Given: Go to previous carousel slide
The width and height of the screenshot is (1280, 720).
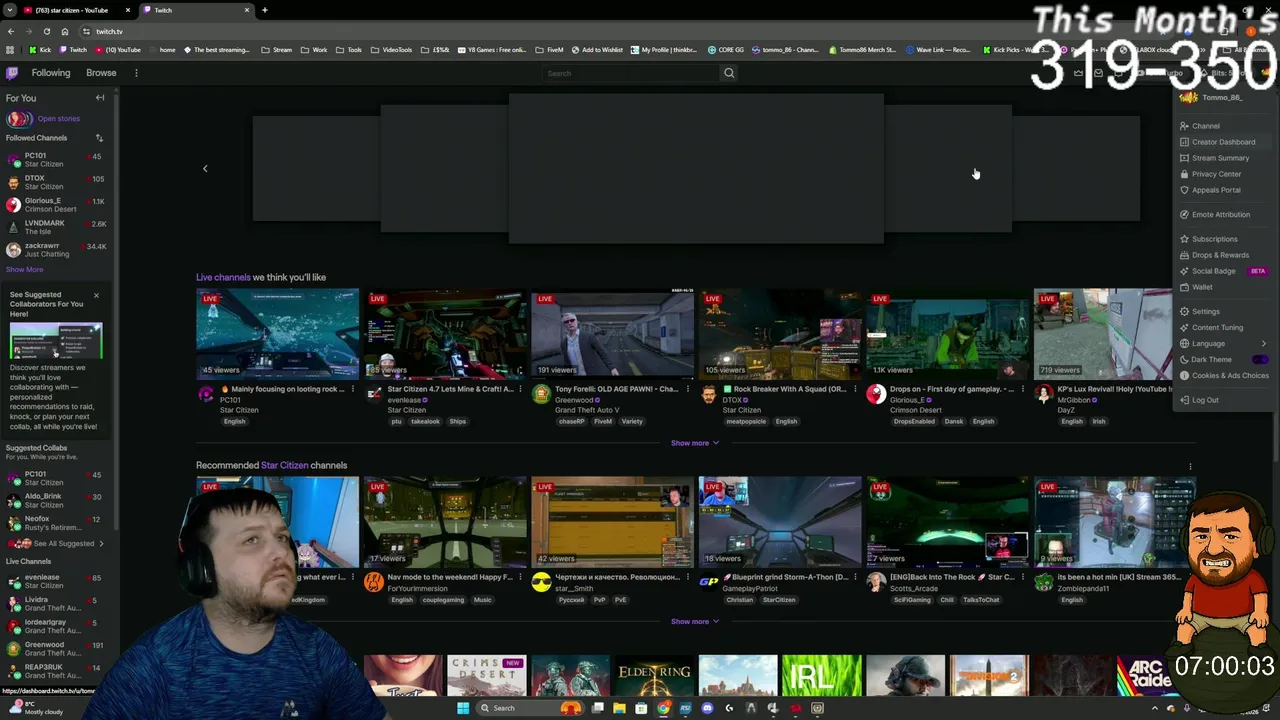Looking at the screenshot, I should coord(205,169).
